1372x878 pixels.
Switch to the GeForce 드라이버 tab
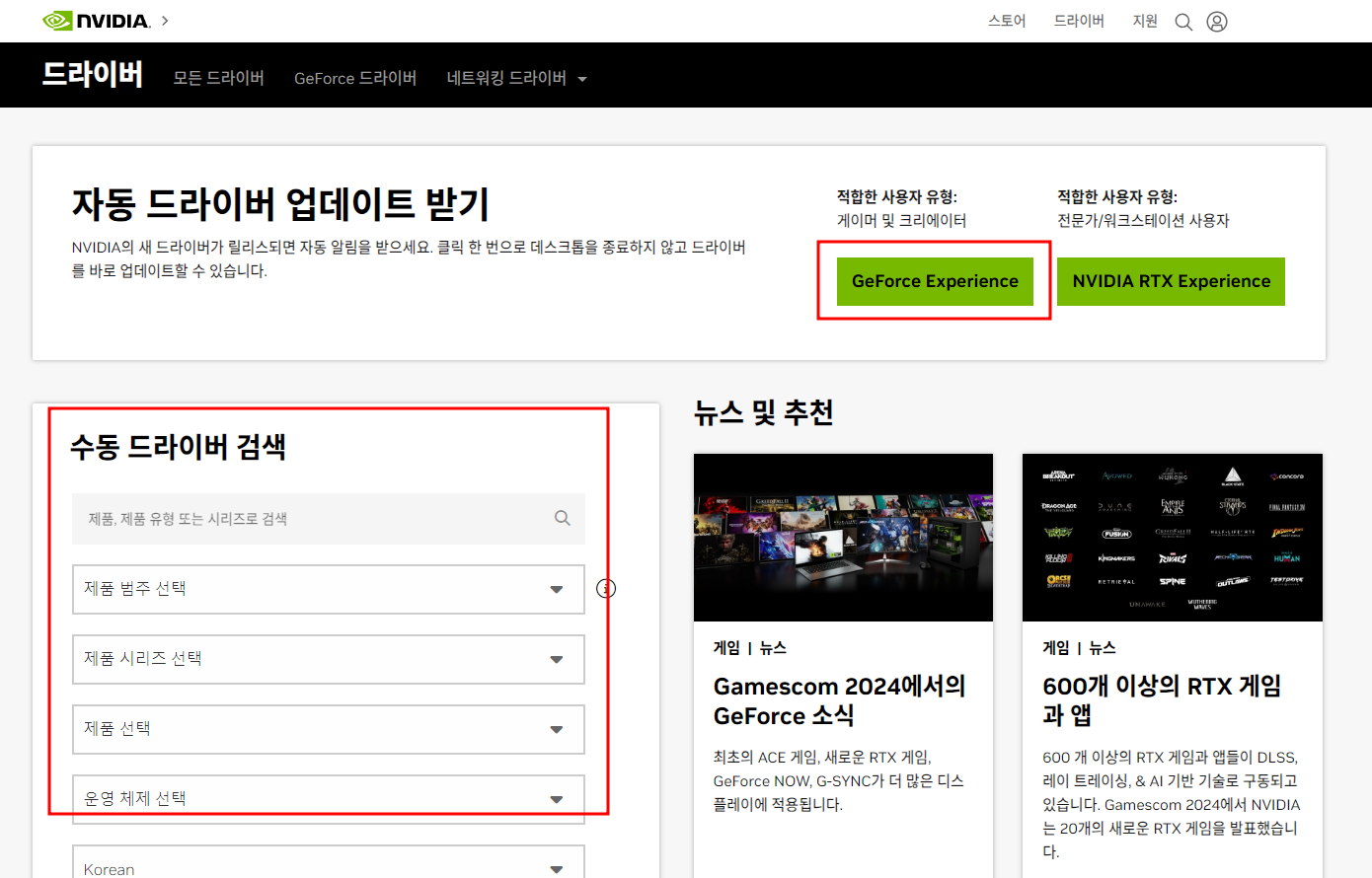(354, 77)
